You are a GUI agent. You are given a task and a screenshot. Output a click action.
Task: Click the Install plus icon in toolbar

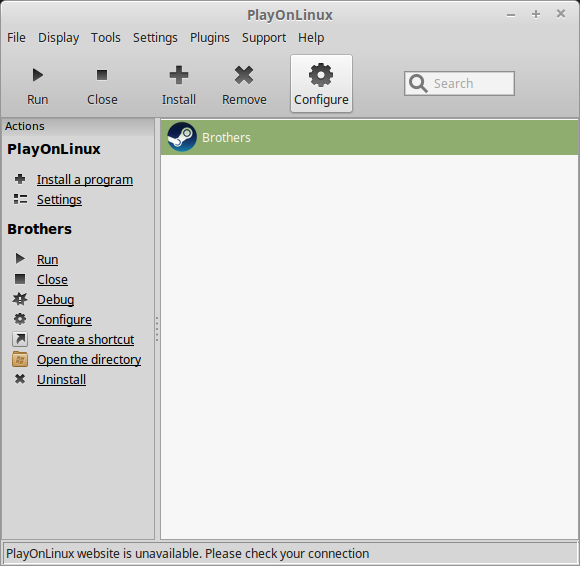point(179,75)
